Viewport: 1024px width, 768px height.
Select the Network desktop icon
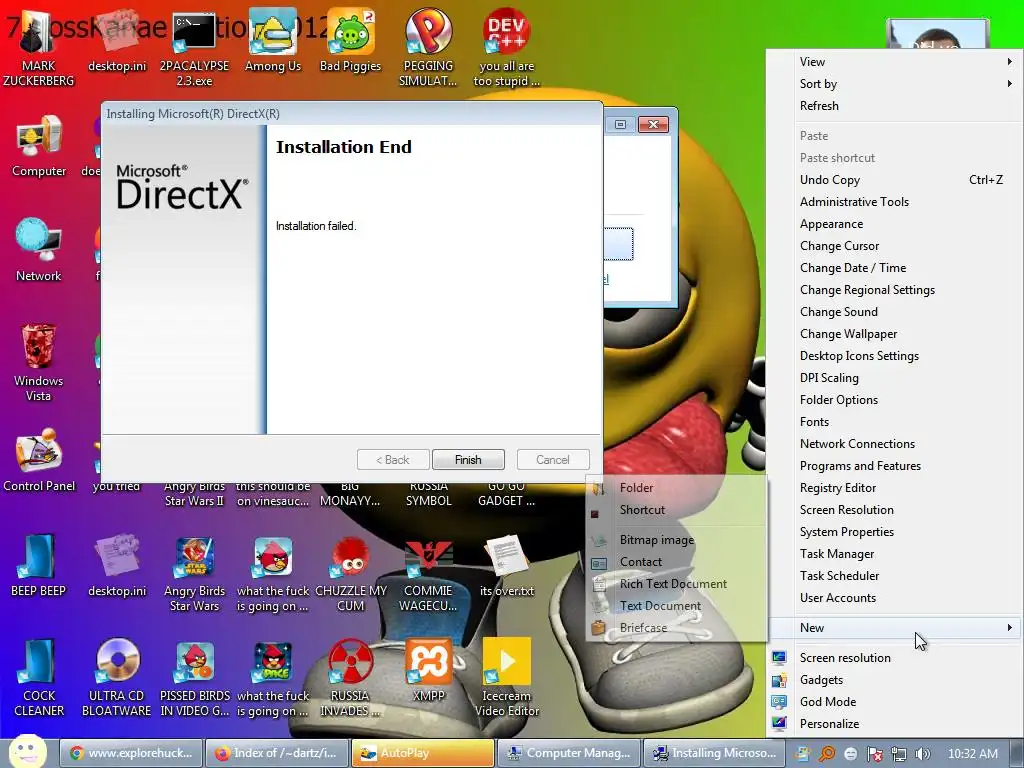(39, 250)
